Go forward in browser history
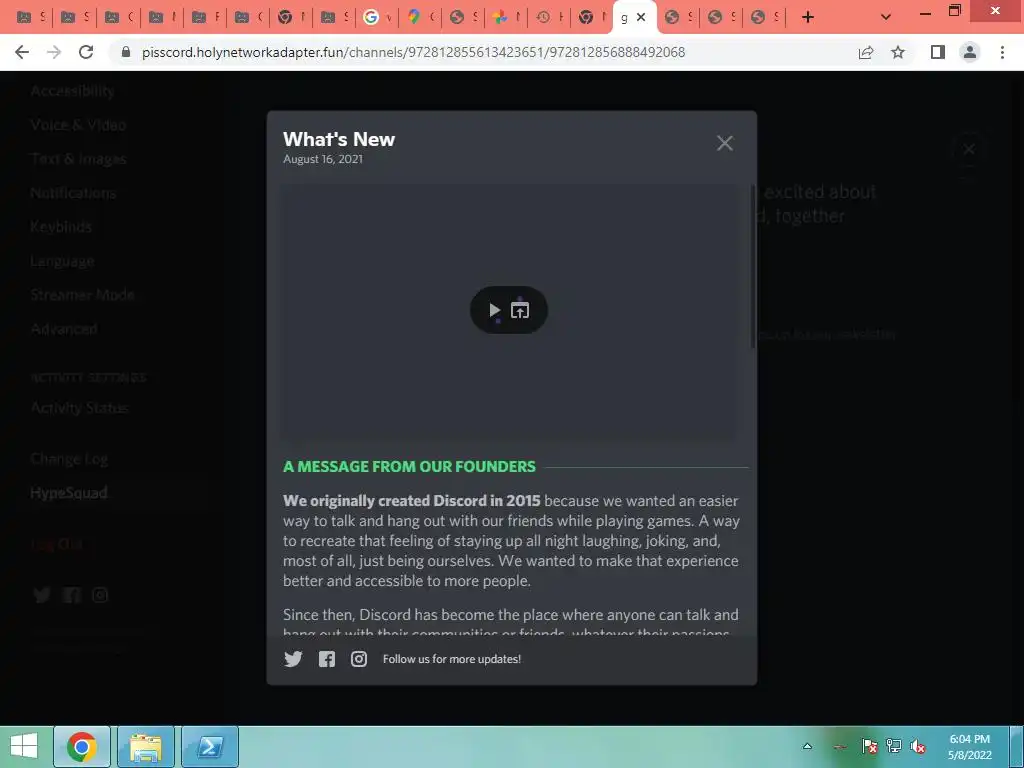 pyautogui.click(x=54, y=52)
